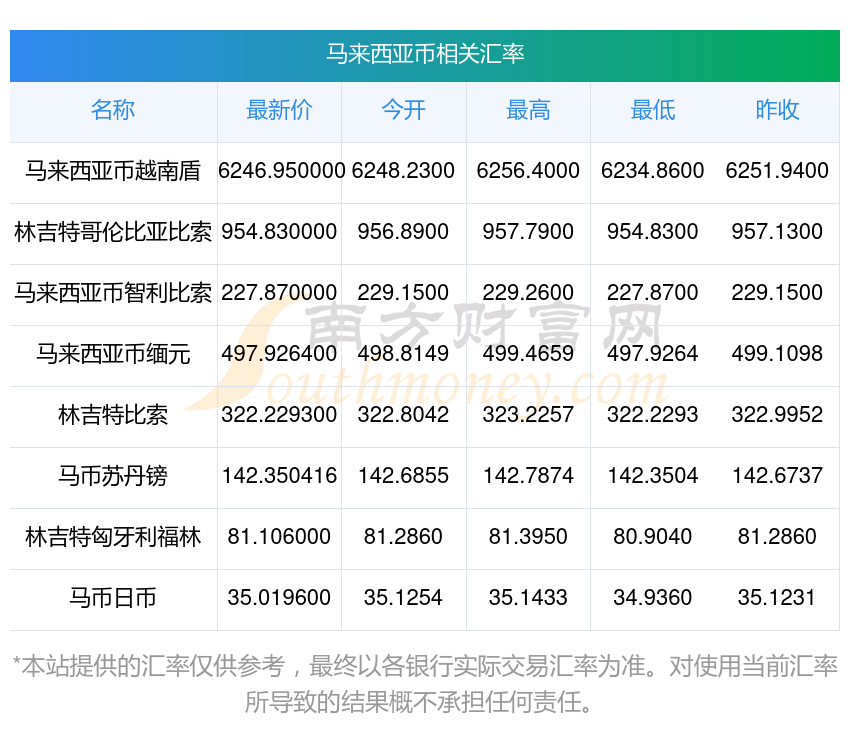850x733 pixels.
Task: Select latest price 322.229300
Action: pyautogui.click(x=279, y=415)
